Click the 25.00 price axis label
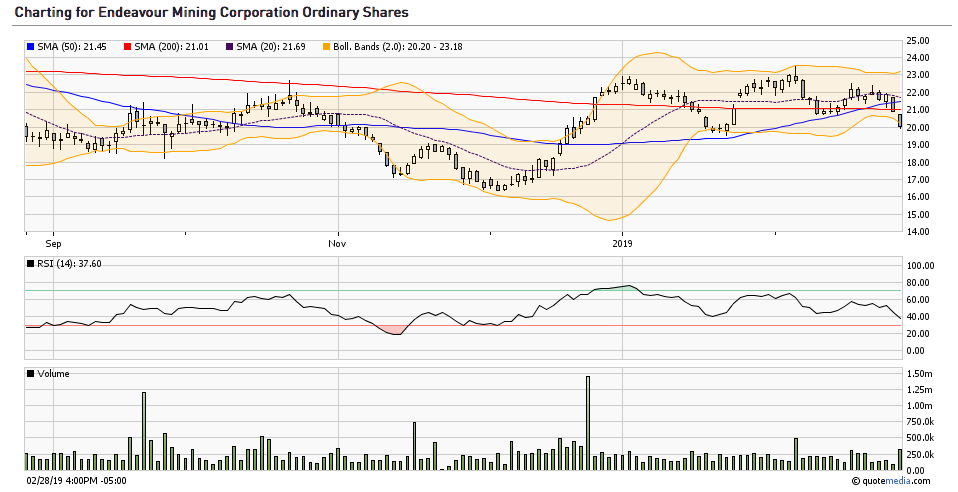Viewport: 958px width, 492px height. click(918, 41)
